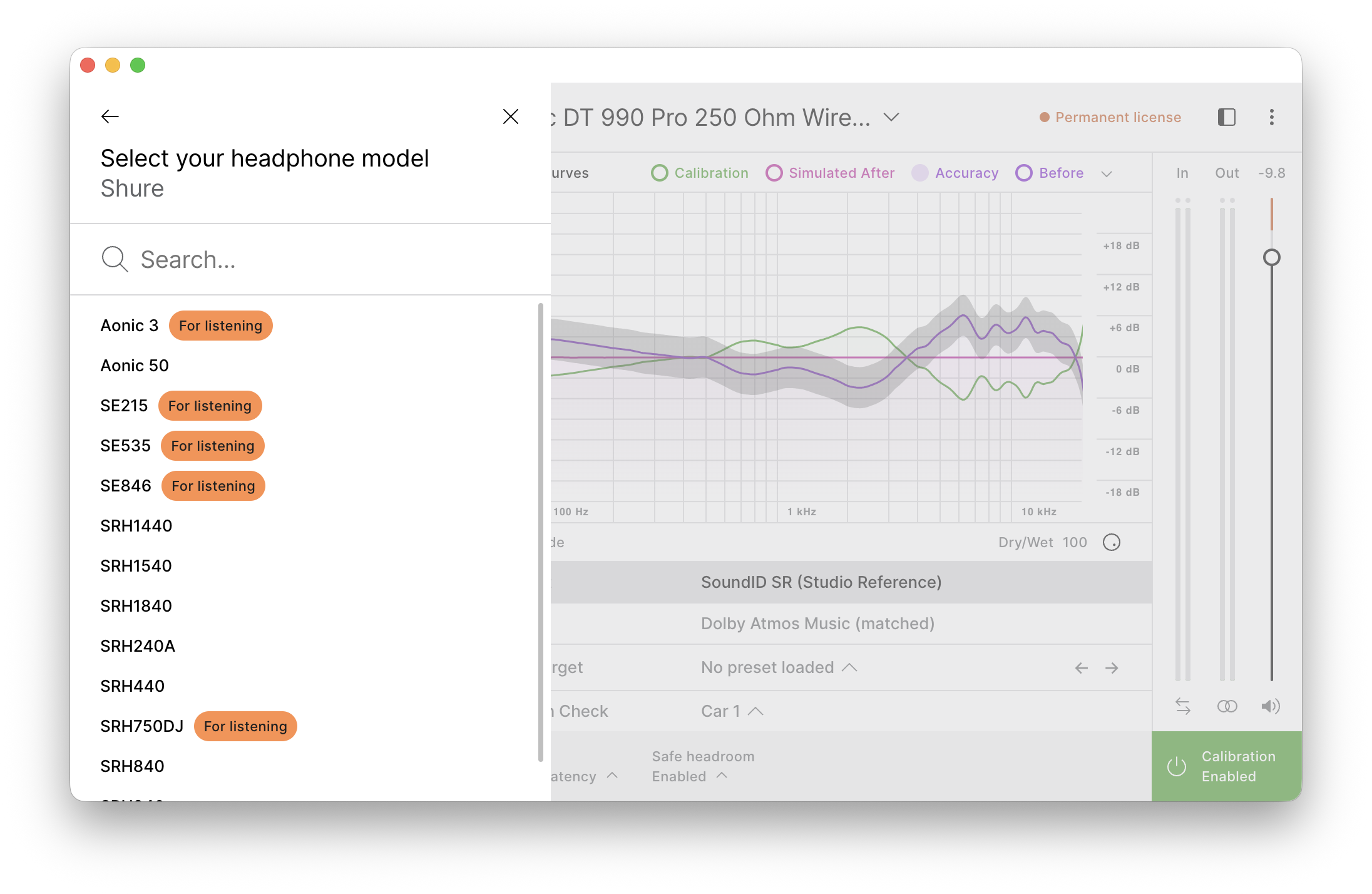Toggle the Accuracy curve display
1372x894 pixels.
[x=955, y=173]
